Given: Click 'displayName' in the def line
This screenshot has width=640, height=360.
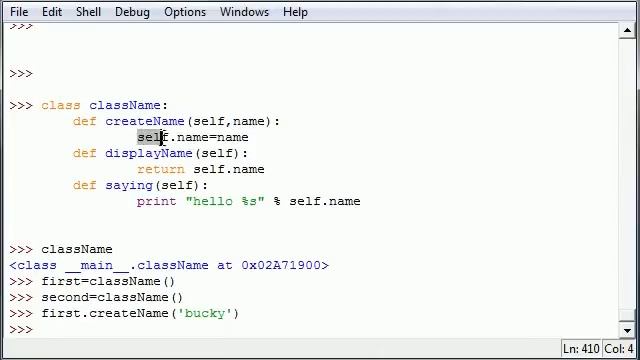Looking at the screenshot, I should [149, 153].
